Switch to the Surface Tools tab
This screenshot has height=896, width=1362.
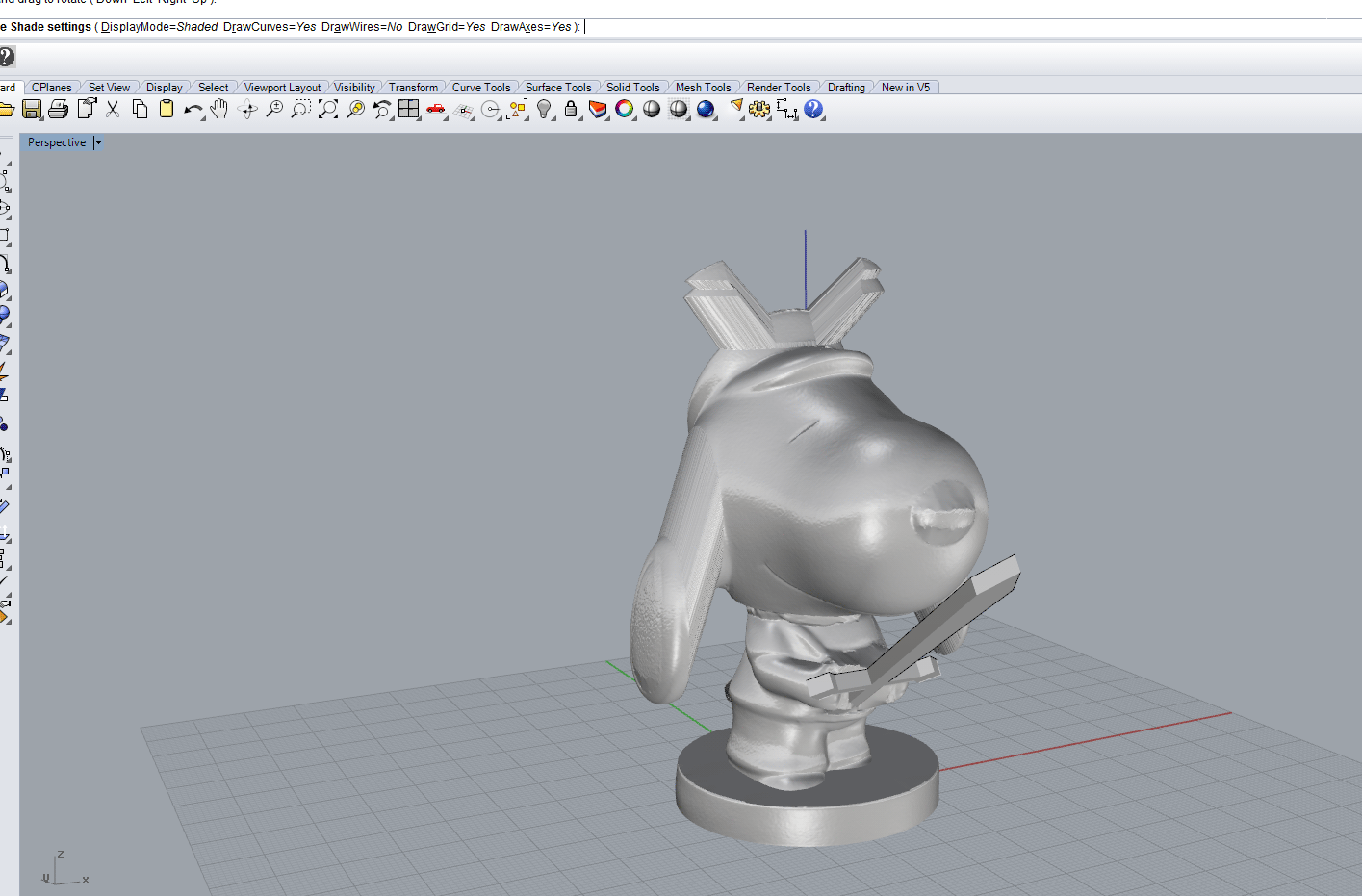coord(558,88)
